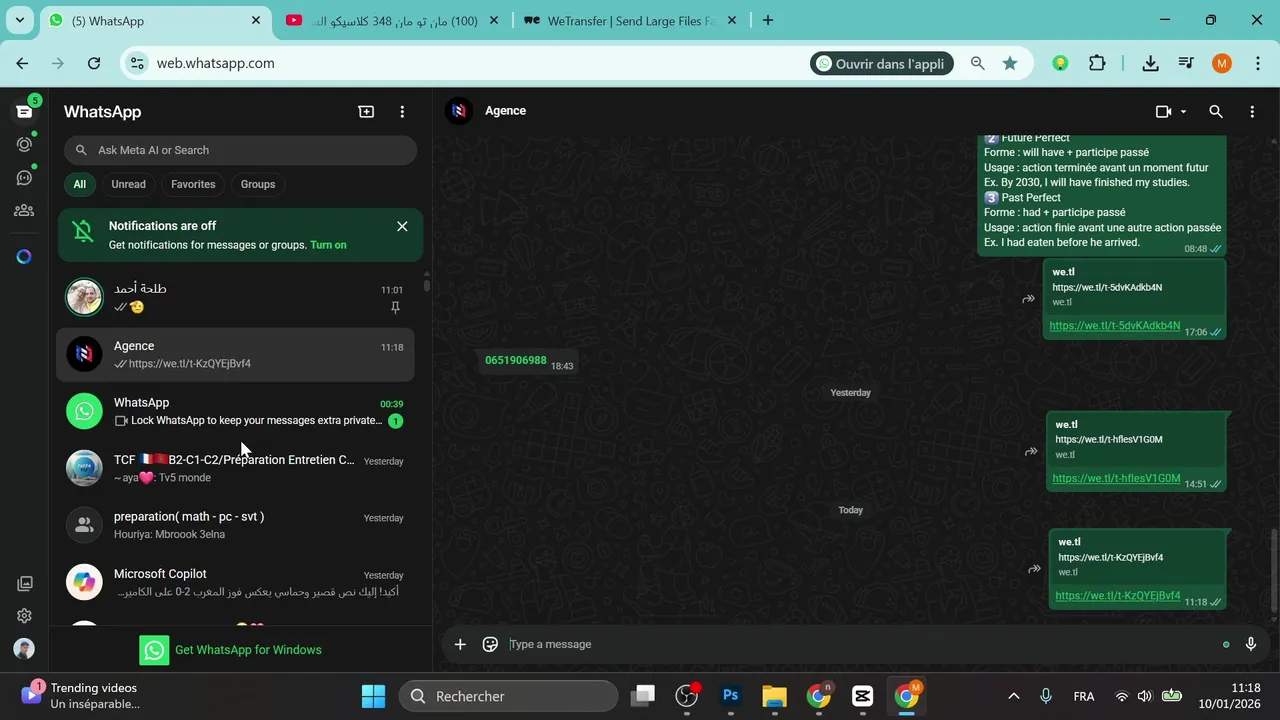1280x720 pixels.
Task: Open the profile avatar in sidebar
Action: [x=24, y=649]
